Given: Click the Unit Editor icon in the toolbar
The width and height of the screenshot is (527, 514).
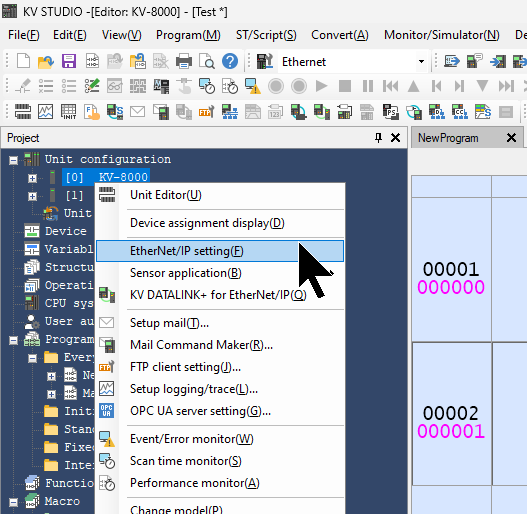Looking at the screenshot, I should point(23,112).
